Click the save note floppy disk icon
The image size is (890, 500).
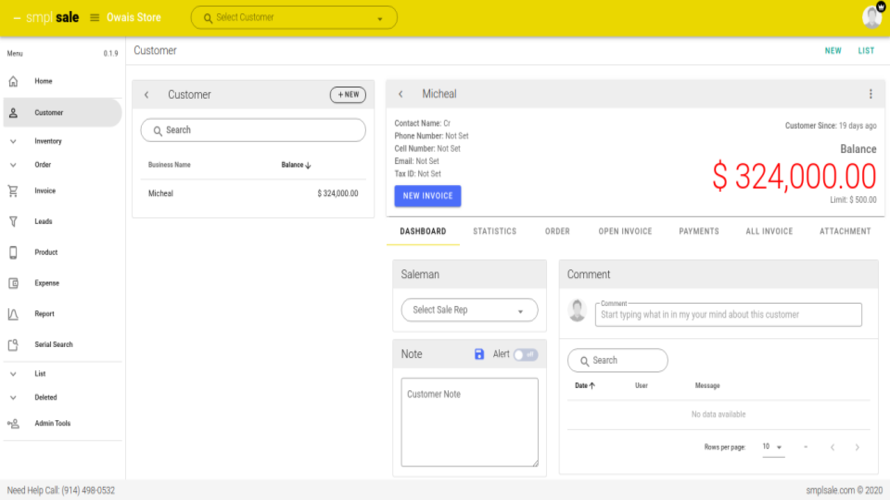479,354
